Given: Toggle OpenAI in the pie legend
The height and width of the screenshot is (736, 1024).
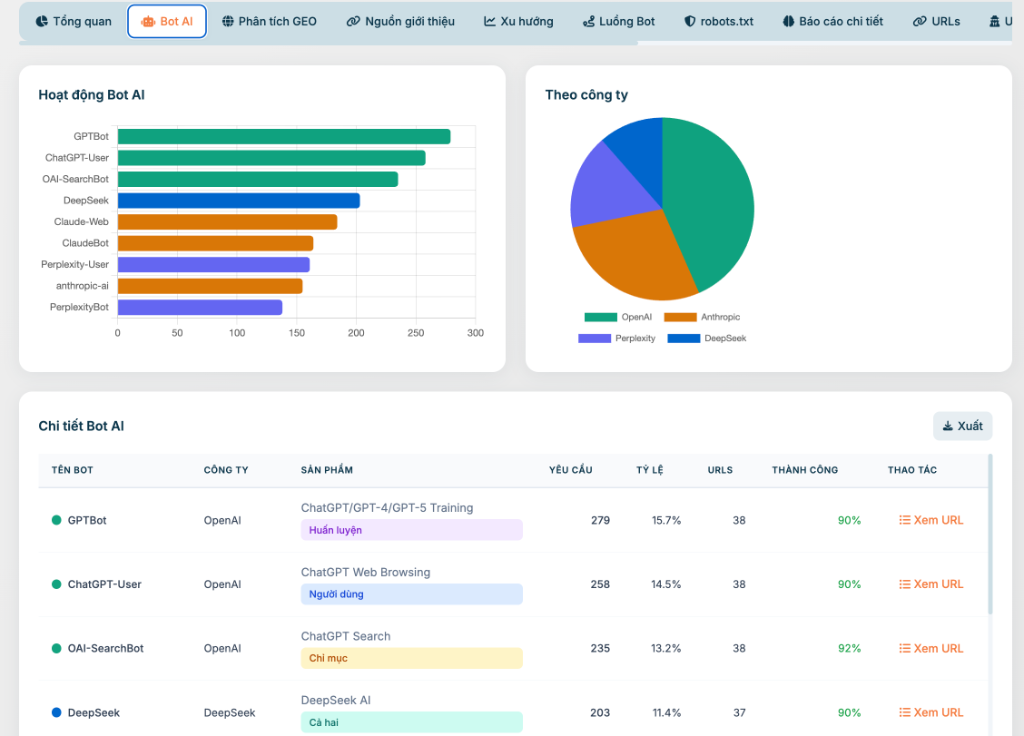Looking at the screenshot, I should pos(618,317).
